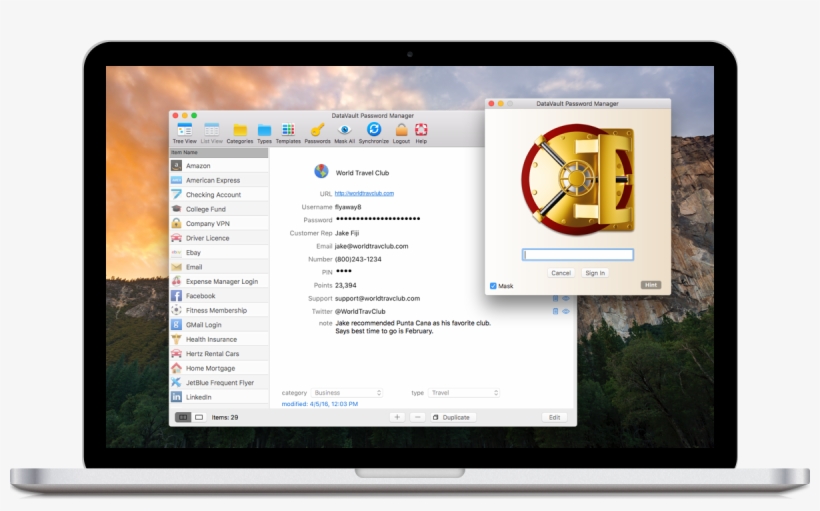Image resolution: width=820 pixels, height=511 pixels.
Task: Click the World Travel Club globe icon
Action: (321, 171)
